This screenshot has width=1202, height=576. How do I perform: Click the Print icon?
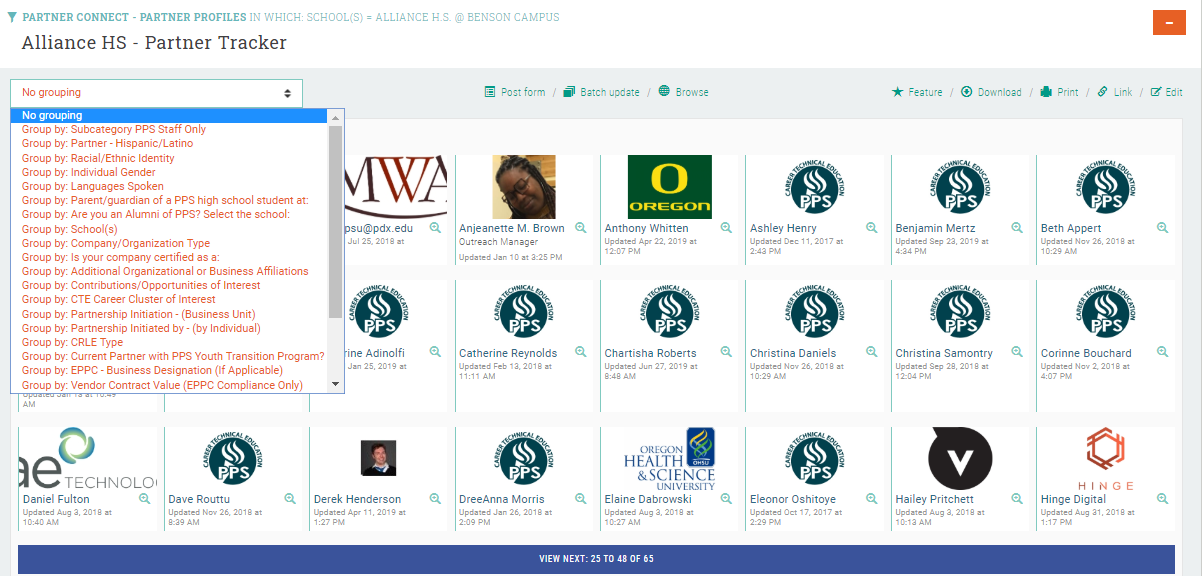coord(1046,92)
